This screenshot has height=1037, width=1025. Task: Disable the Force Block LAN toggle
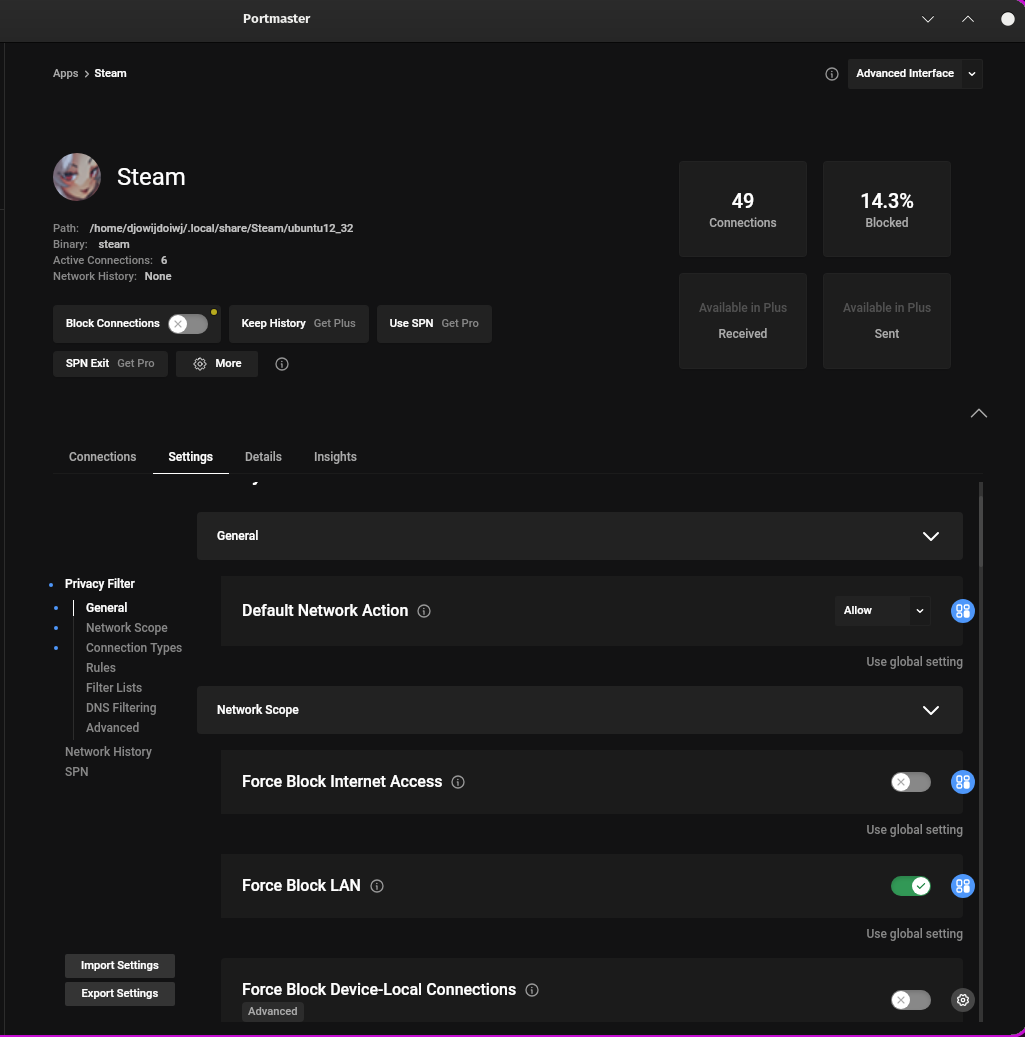[x=910, y=886]
